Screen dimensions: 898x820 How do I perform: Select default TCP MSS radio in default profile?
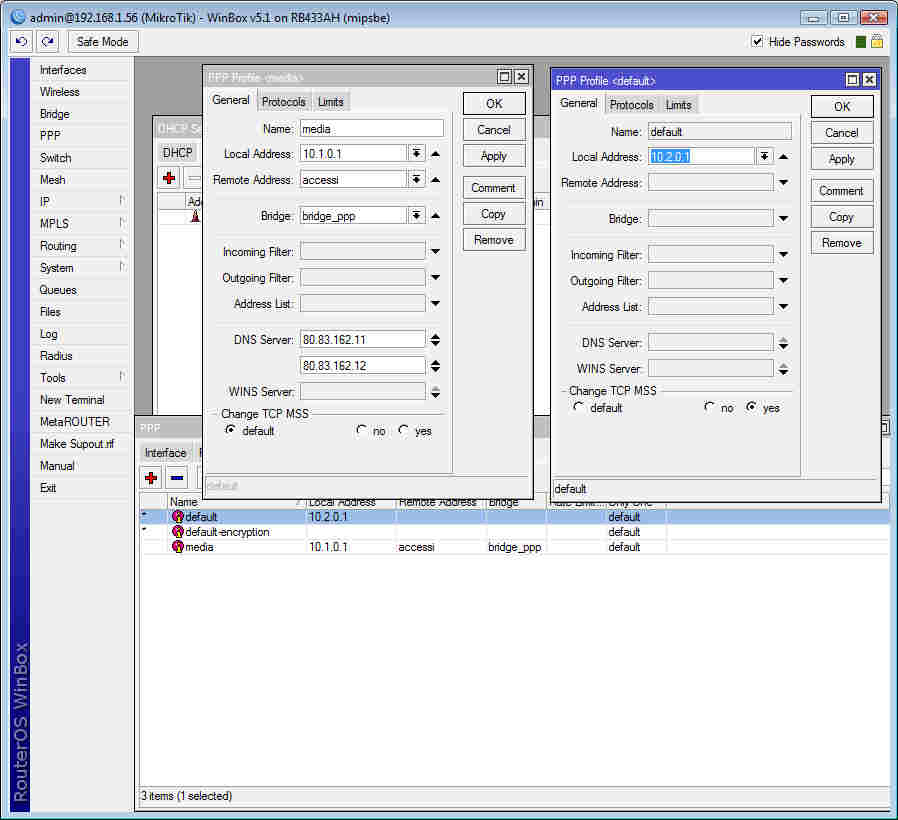click(x=578, y=407)
